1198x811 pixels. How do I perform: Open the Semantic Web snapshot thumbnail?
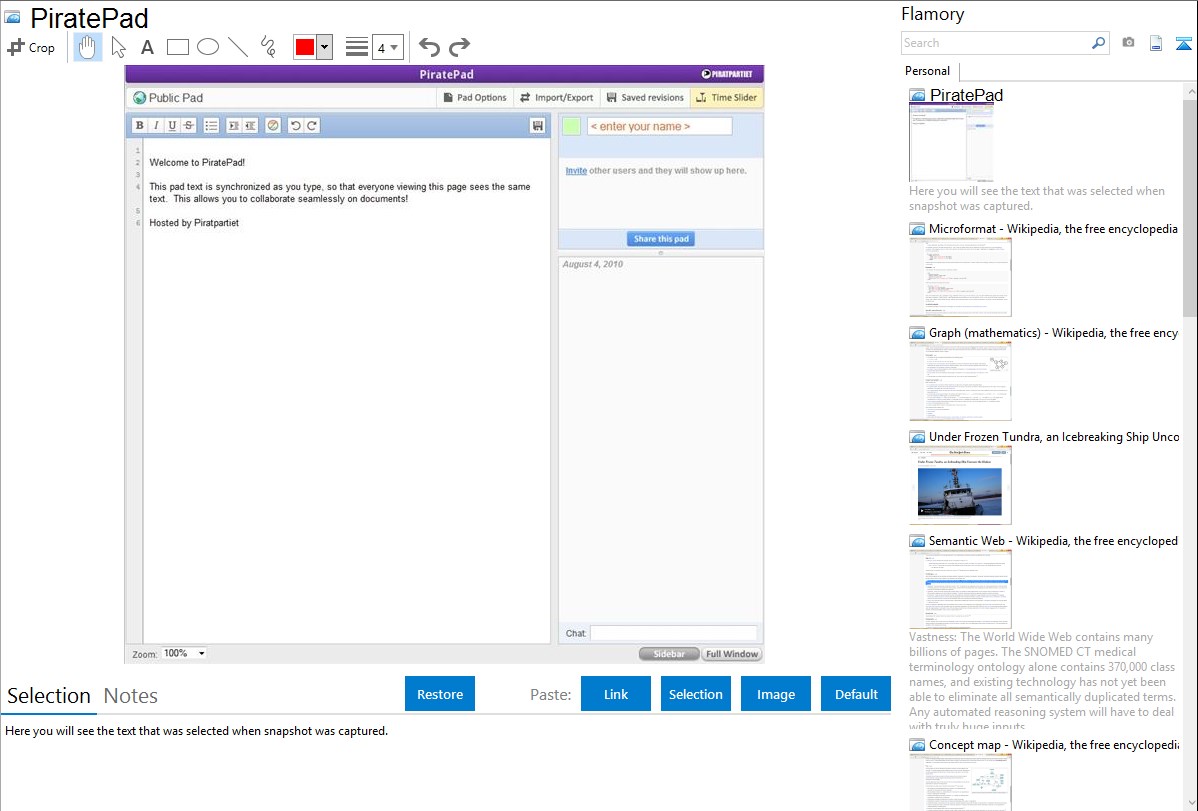[x=960, y=589]
